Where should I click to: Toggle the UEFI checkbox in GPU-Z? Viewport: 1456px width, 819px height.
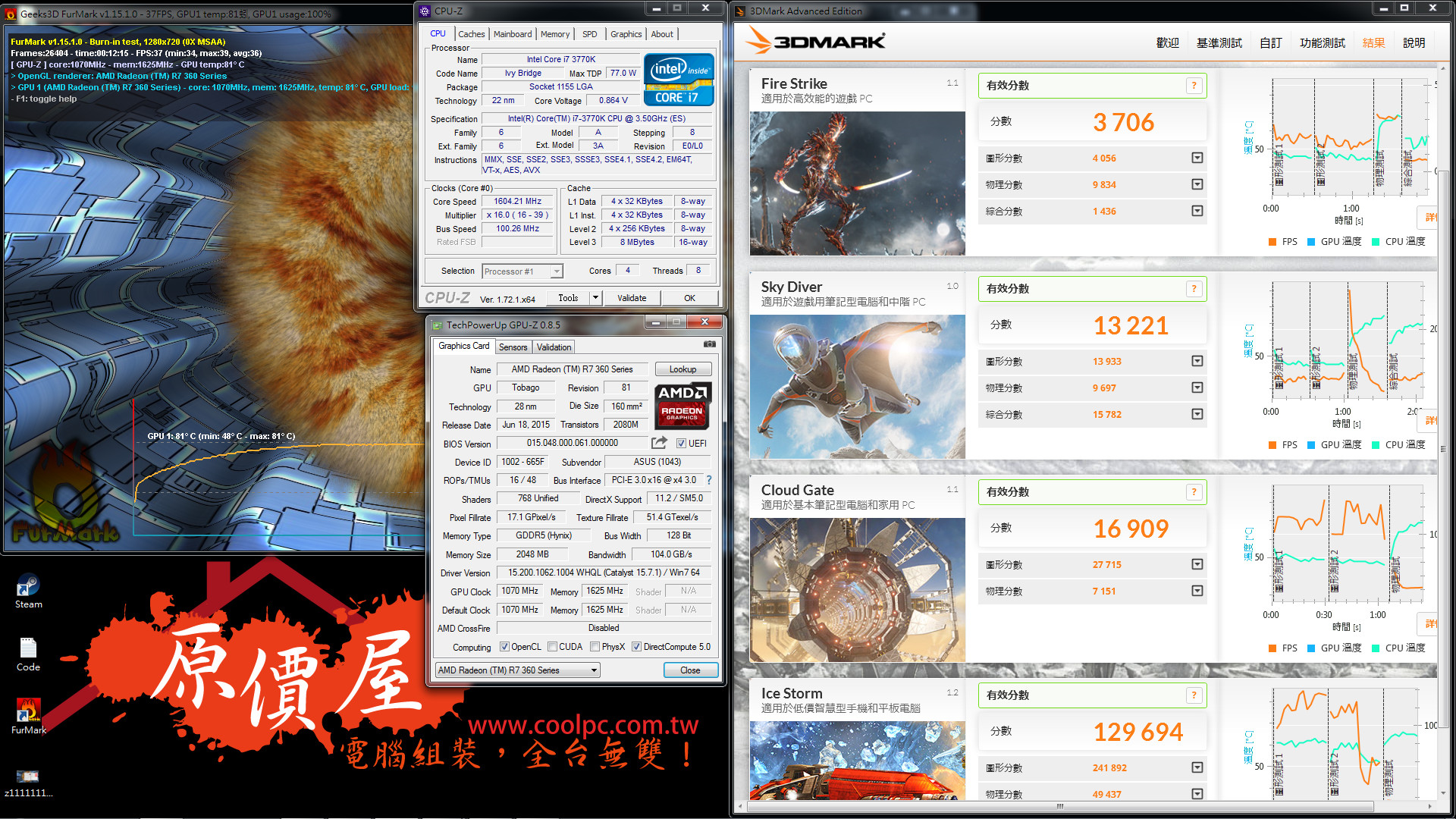coord(681,444)
